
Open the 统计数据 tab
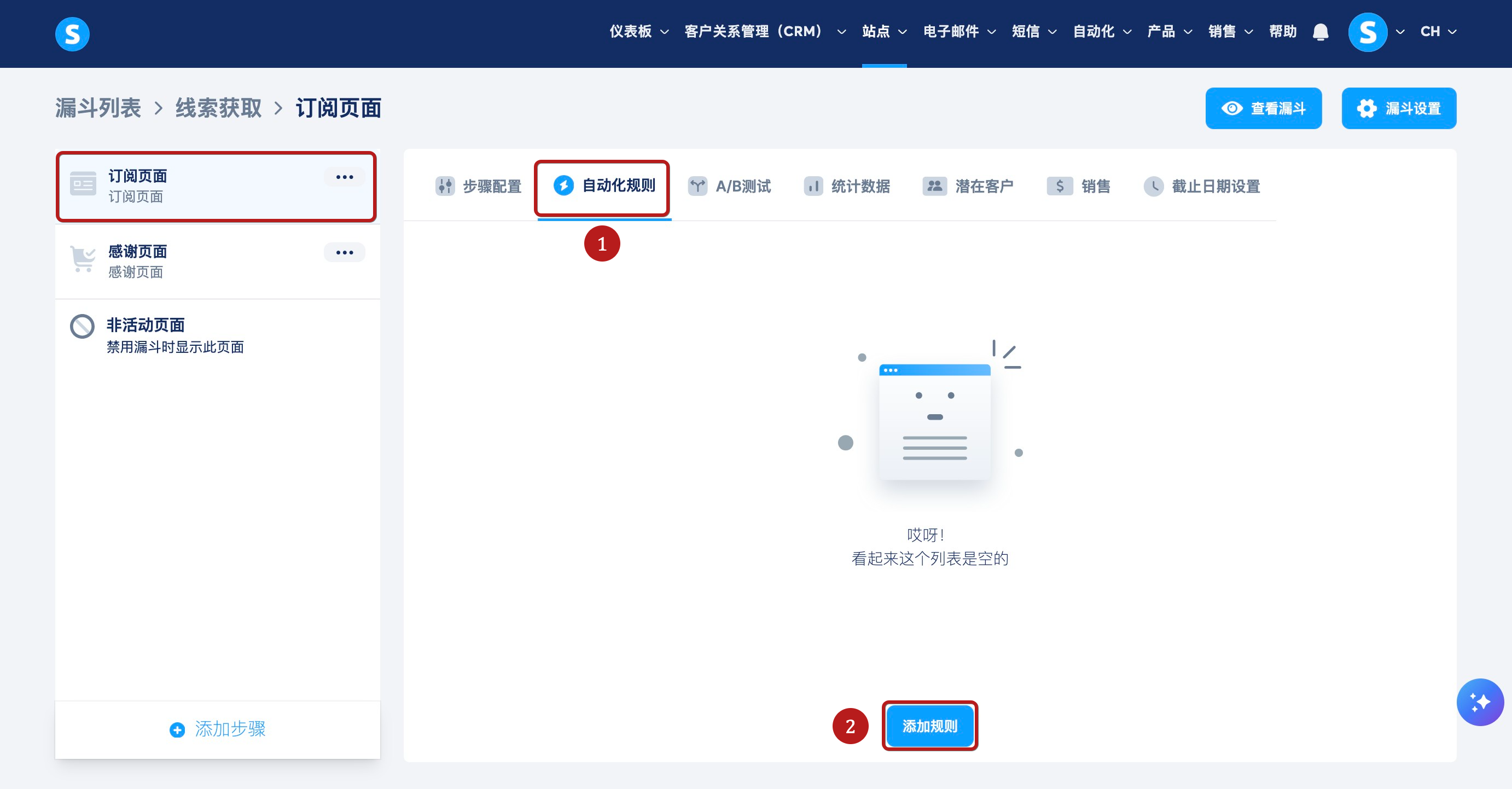point(847,186)
